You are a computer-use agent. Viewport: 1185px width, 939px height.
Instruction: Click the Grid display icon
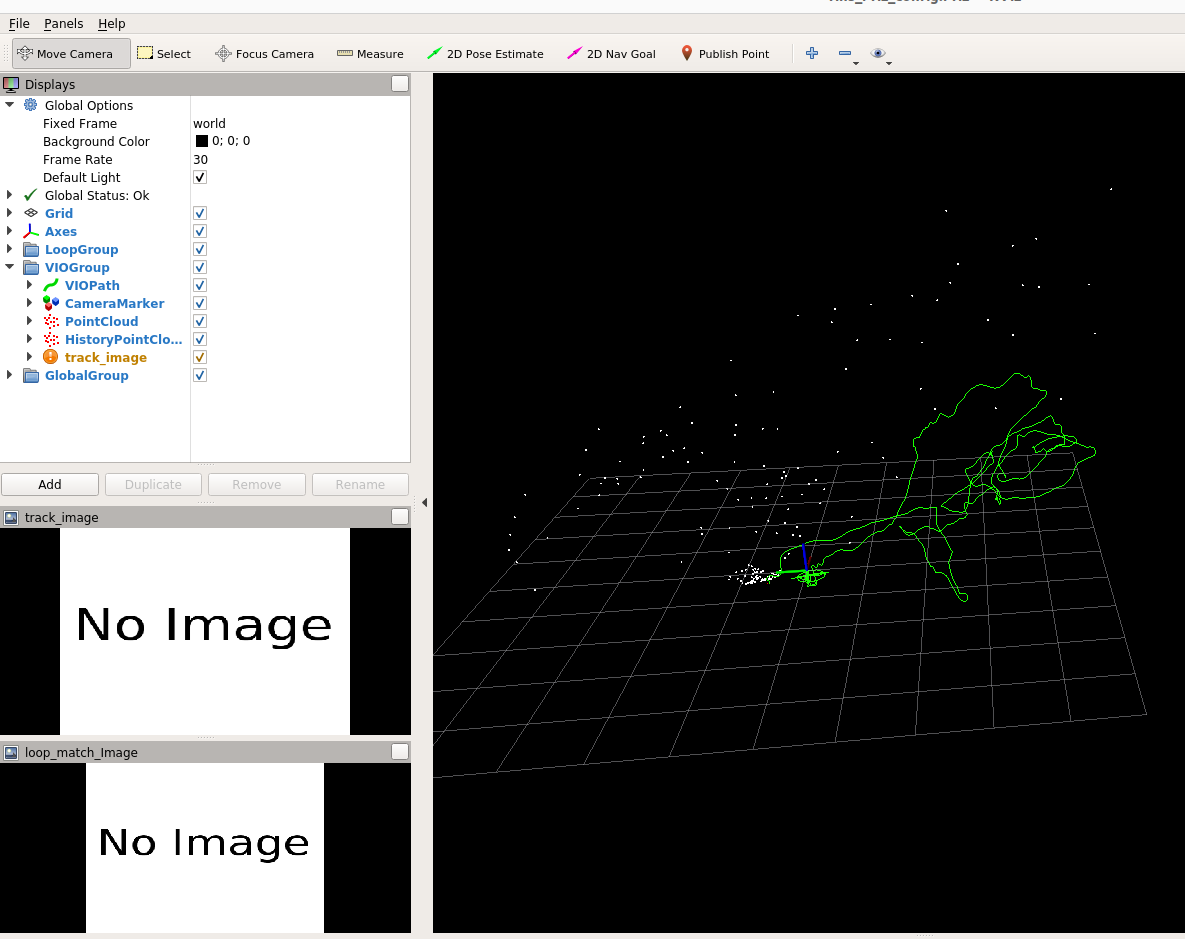click(31, 213)
